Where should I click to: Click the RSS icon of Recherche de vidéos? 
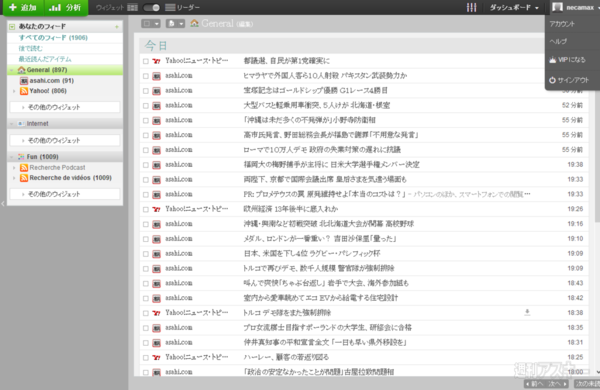pos(24,178)
